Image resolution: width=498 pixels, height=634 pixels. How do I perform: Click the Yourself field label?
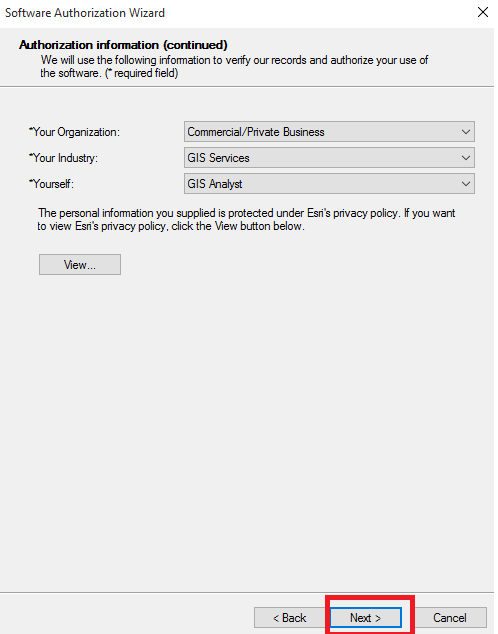coord(52,185)
